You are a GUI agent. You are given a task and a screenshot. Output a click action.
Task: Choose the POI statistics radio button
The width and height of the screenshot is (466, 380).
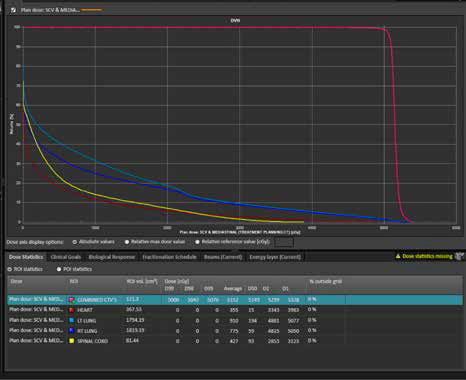pyautogui.click(x=59, y=269)
